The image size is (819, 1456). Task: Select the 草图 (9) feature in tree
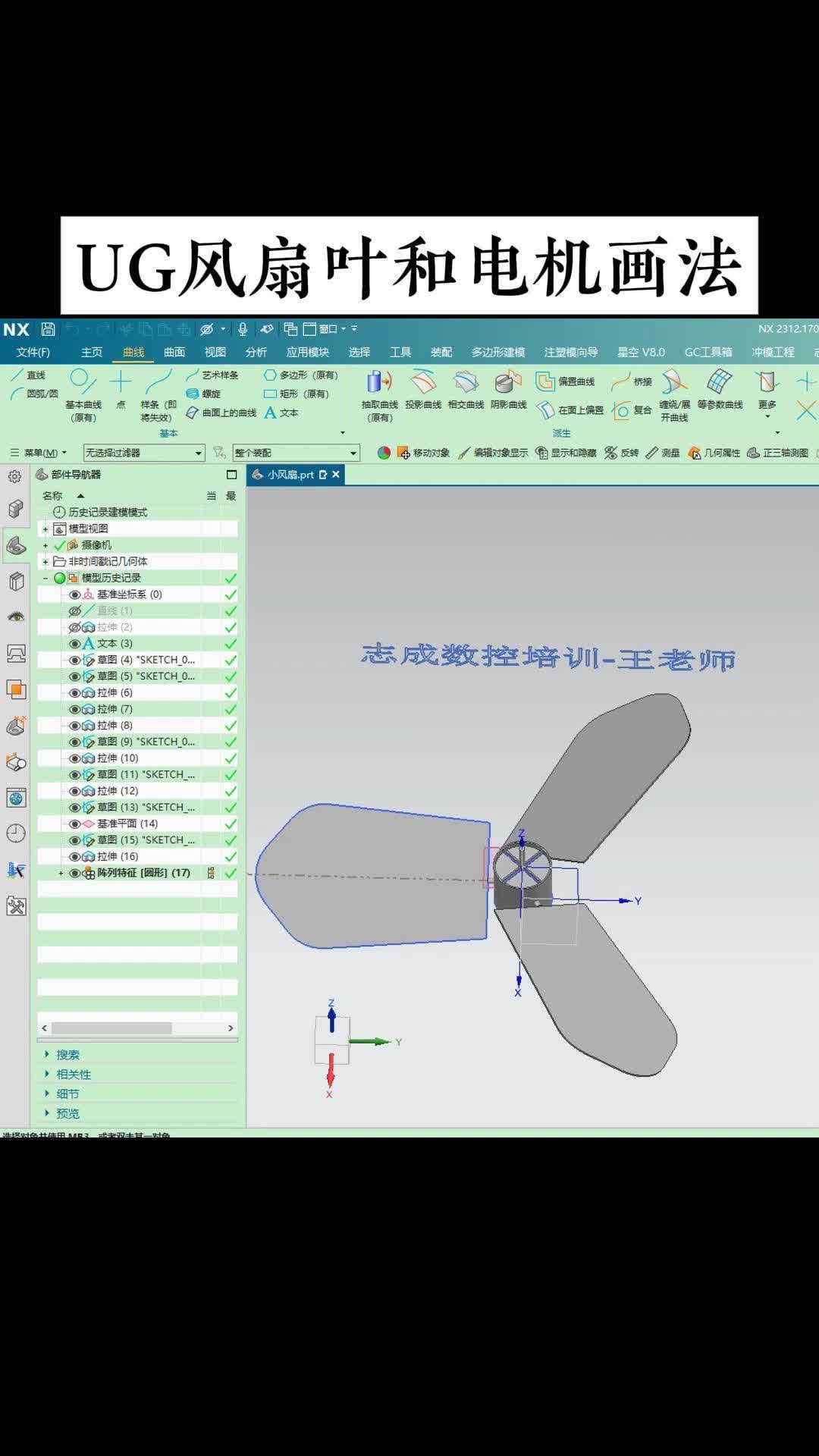tap(146, 742)
